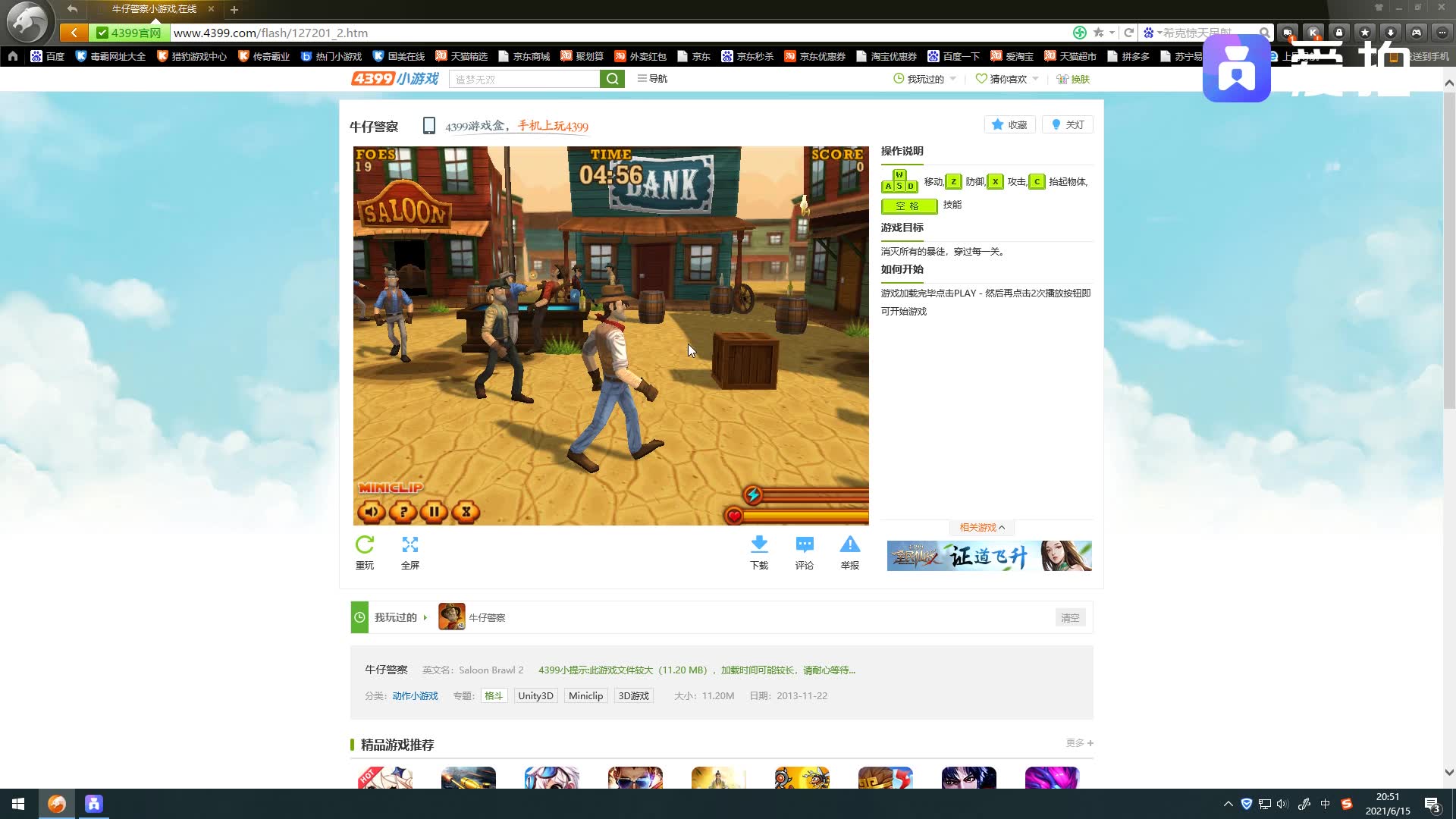Screen dimensions: 1456x819
Task: Click the volume speaker tray icon
Action: pos(1282,804)
